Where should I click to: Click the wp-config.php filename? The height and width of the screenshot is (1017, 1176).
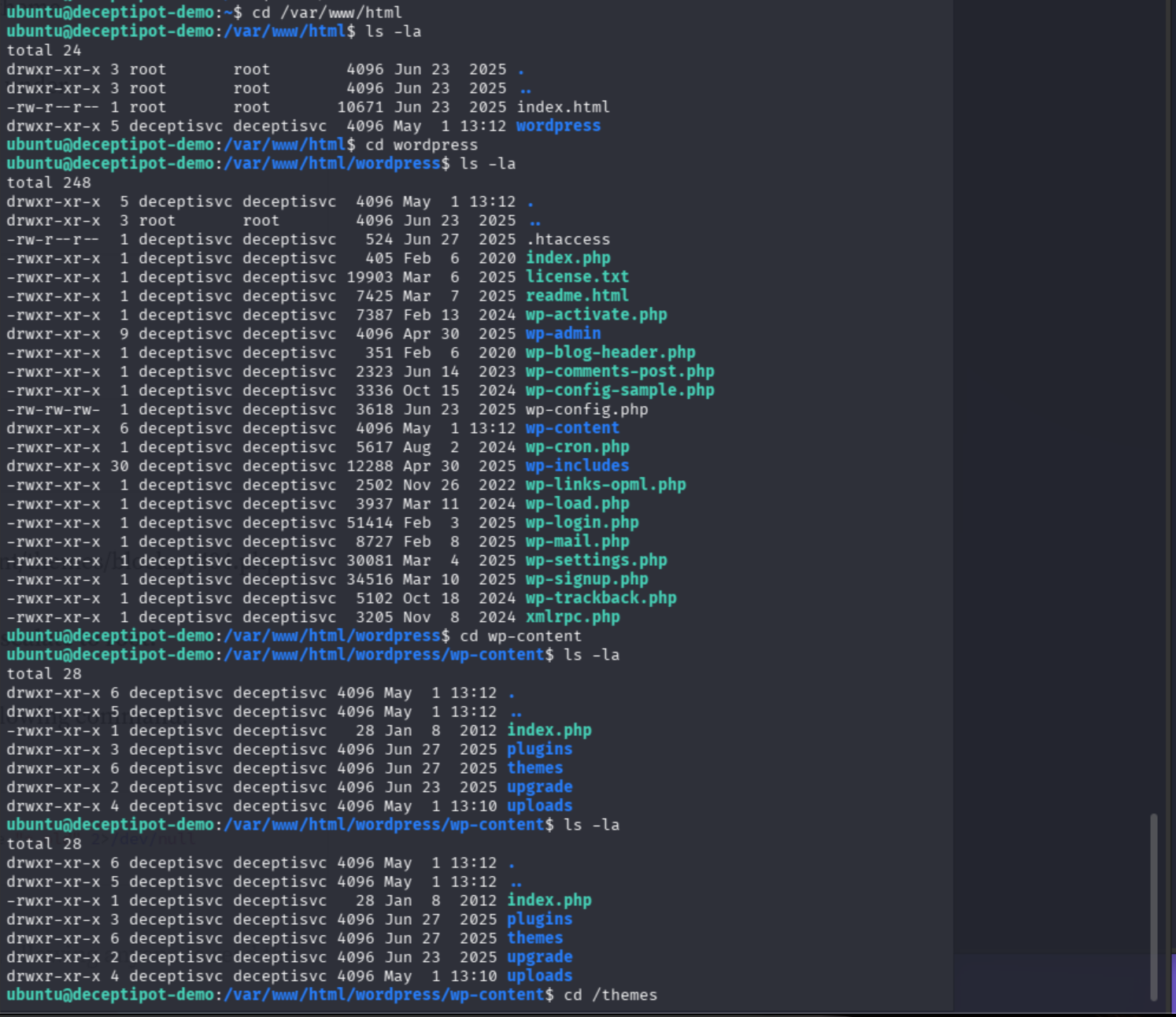click(586, 409)
